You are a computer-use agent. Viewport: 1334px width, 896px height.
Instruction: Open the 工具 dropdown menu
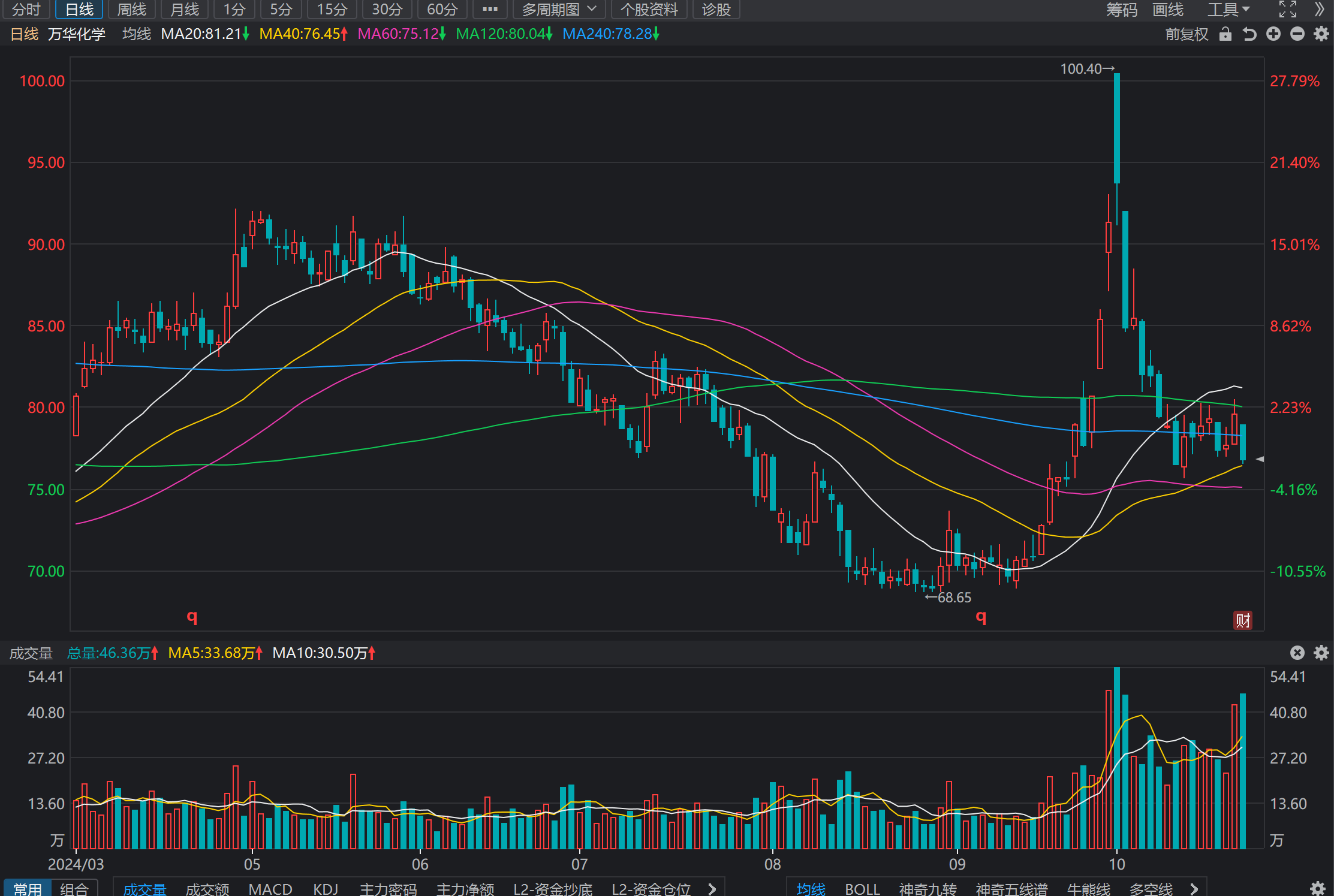point(1228,9)
